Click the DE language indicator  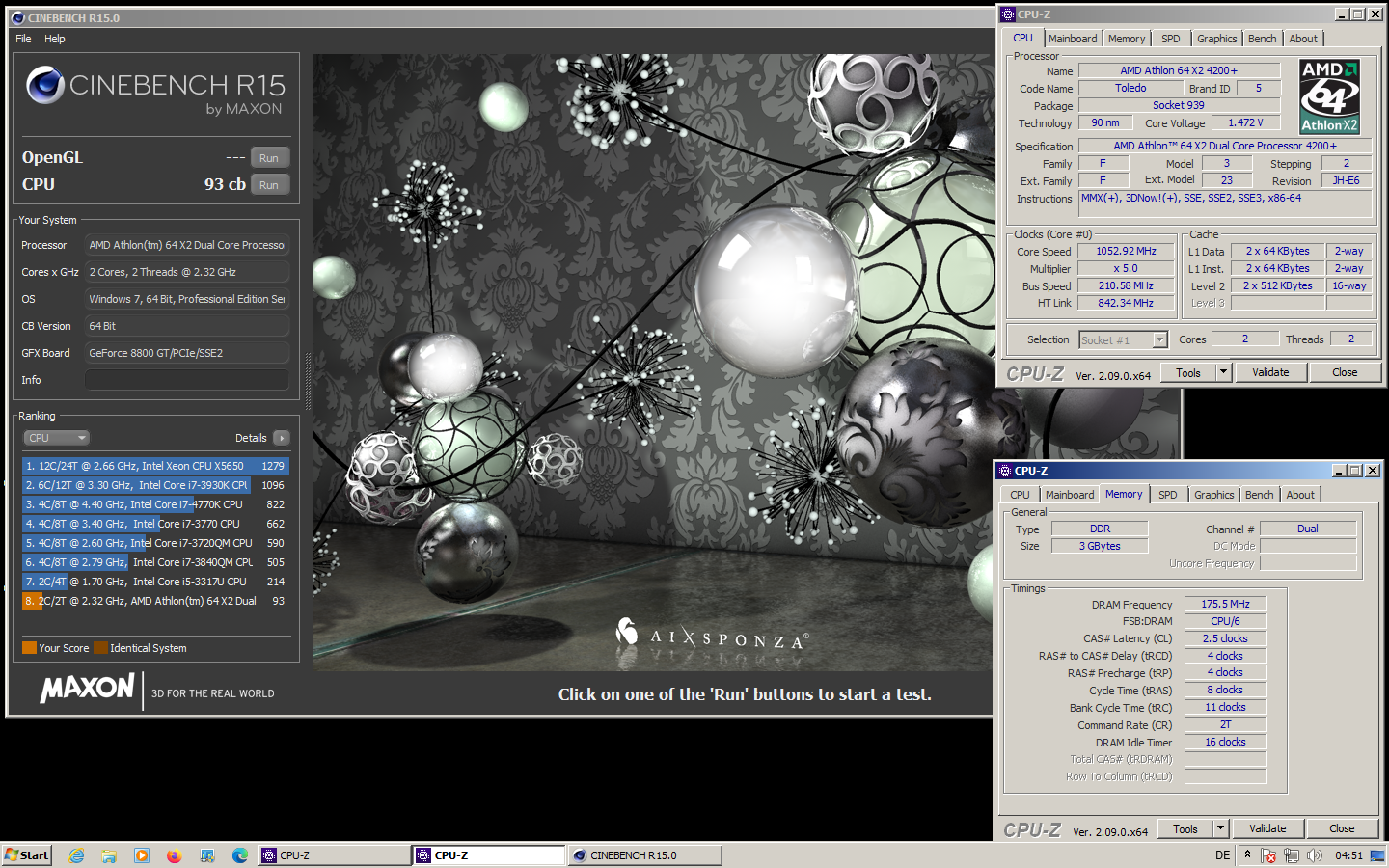tap(1222, 855)
